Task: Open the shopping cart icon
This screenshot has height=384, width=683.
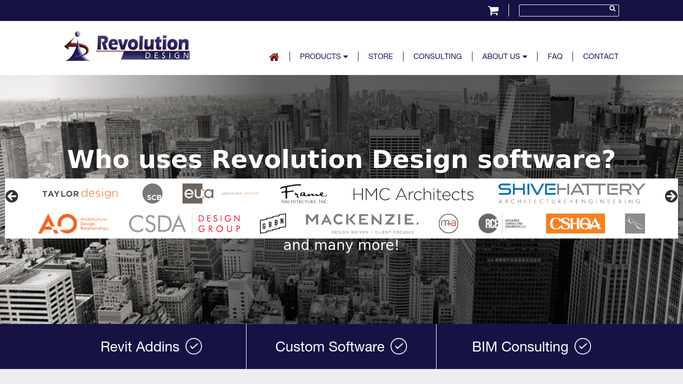Action: pyautogui.click(x=493, y=10)
